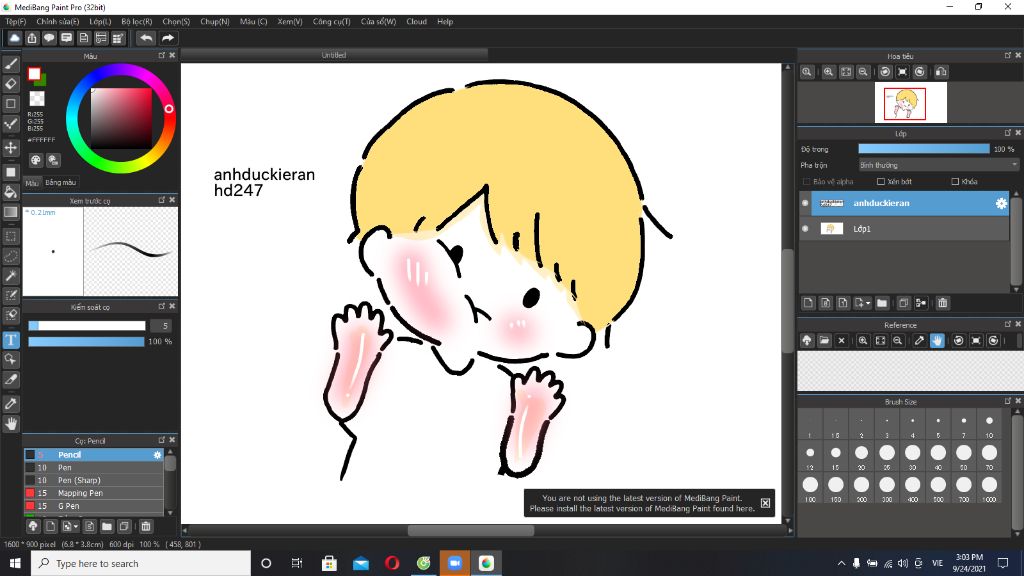Open settings gear for Pencil brush

coord(157,455)
